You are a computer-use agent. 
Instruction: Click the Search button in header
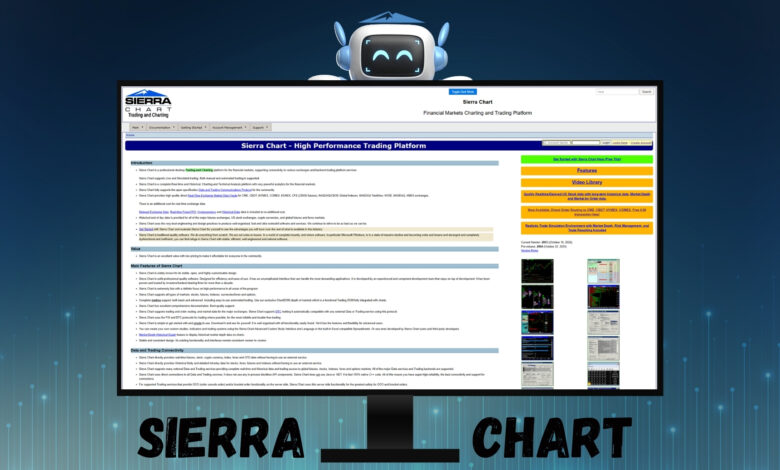646,92
